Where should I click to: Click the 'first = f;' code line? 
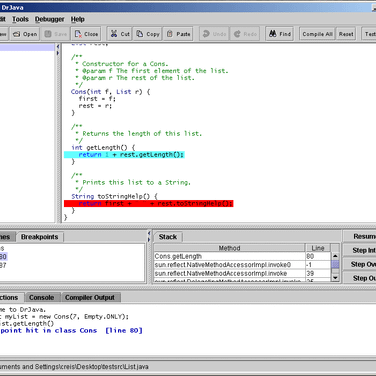point(97,99)
